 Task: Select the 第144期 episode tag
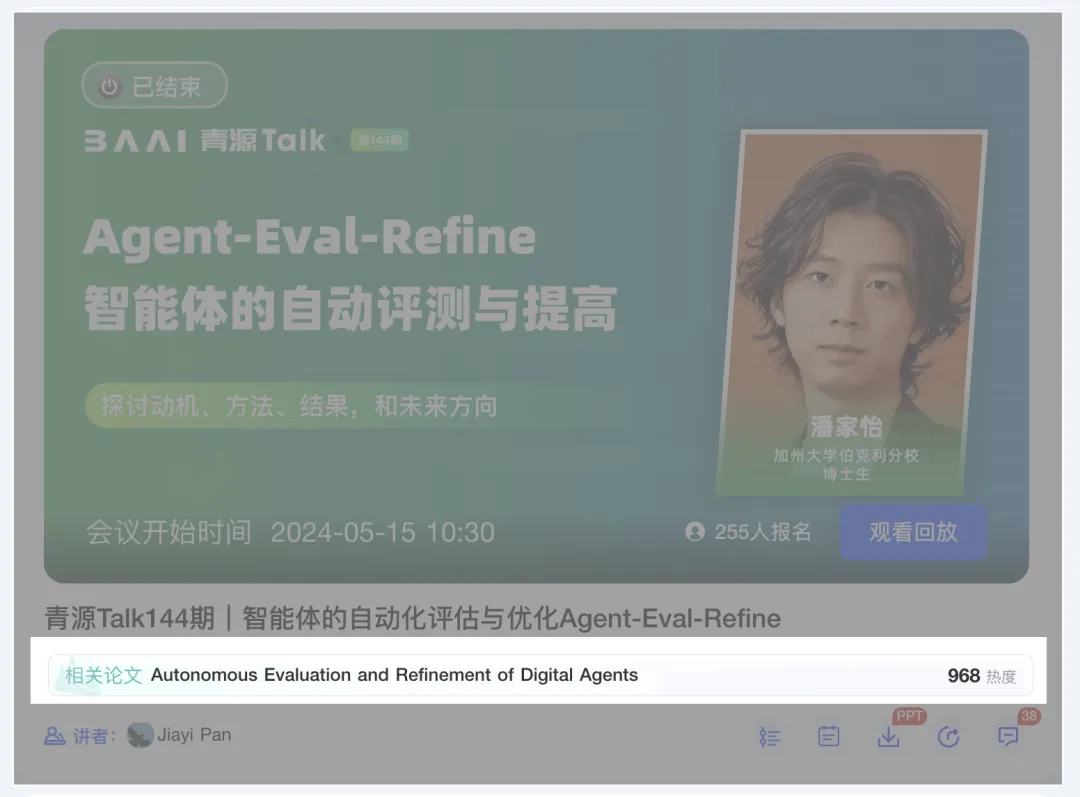click(379, 141)
